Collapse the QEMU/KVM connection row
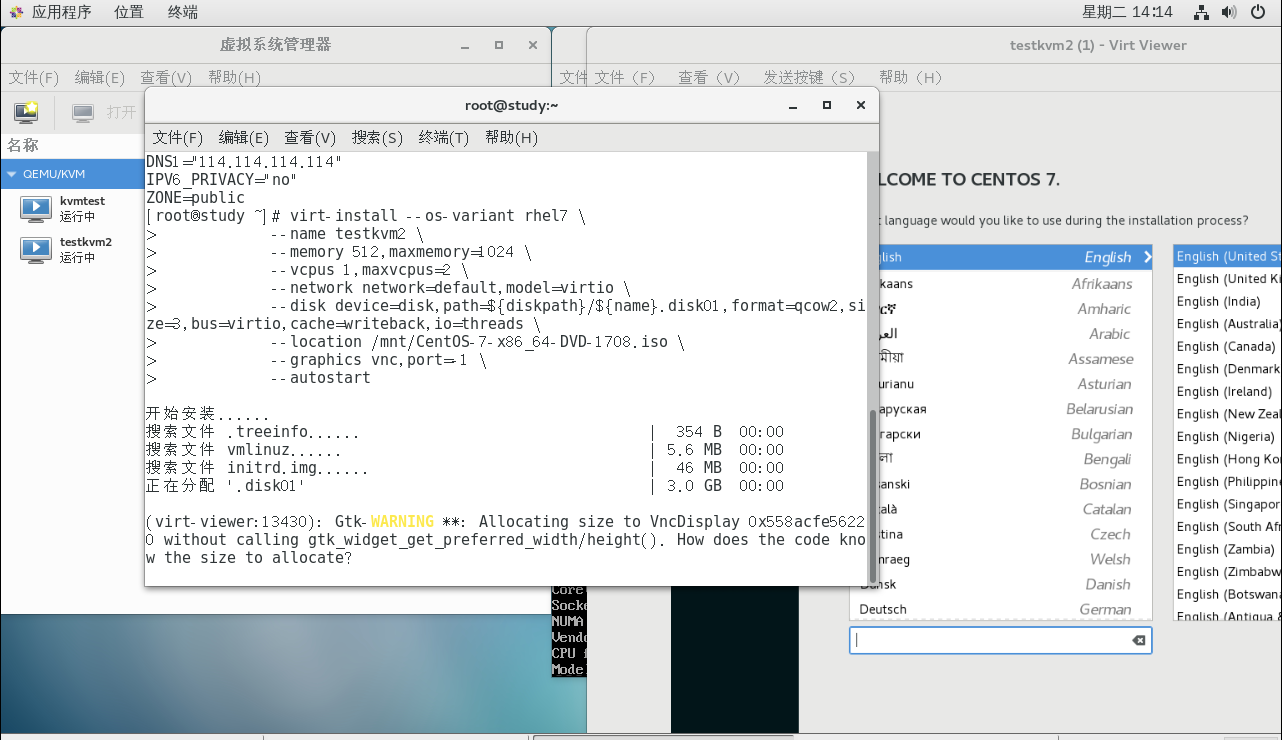The image size is (1282, 740). tap(12, 174)
